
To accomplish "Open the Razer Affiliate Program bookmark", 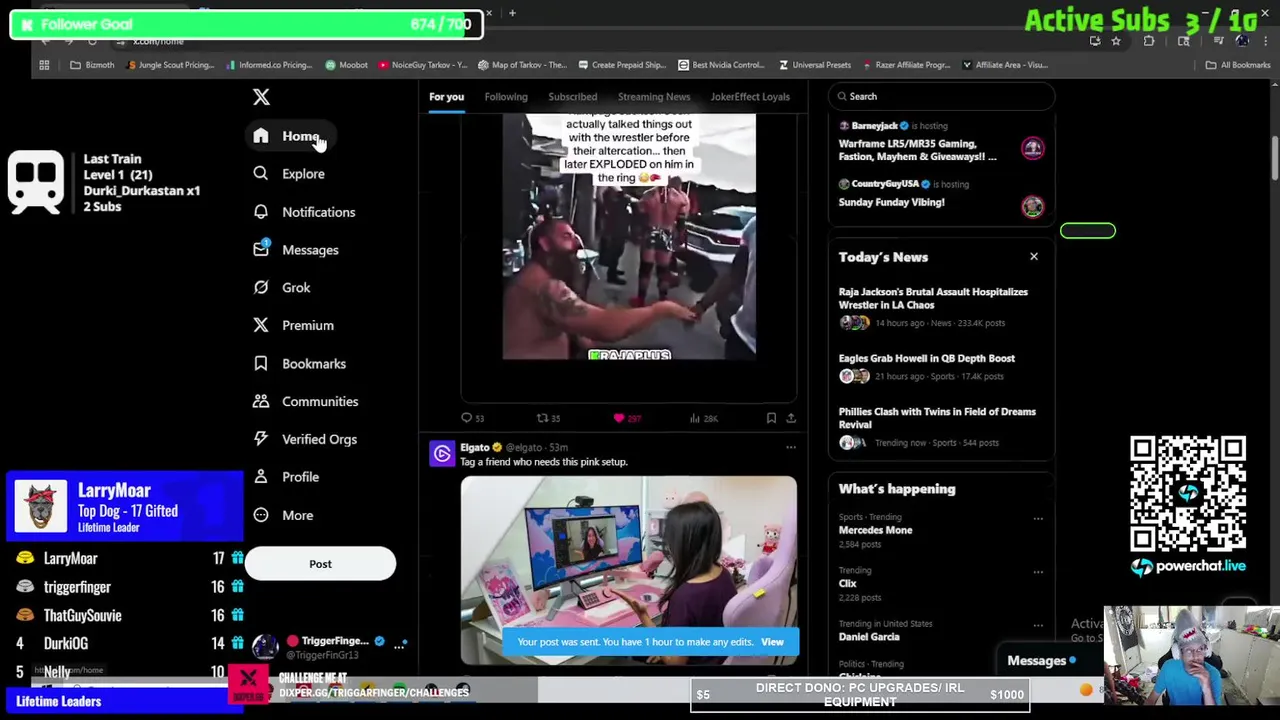I will (906, 65).
